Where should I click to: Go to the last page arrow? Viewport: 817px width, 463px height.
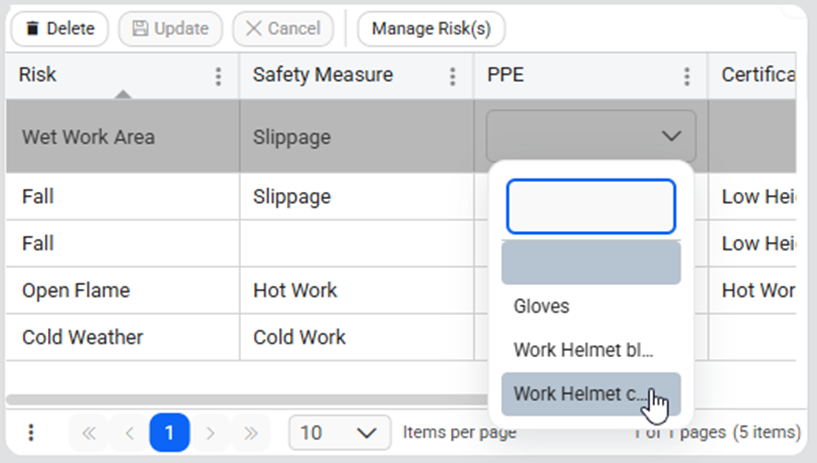[251, 433]
